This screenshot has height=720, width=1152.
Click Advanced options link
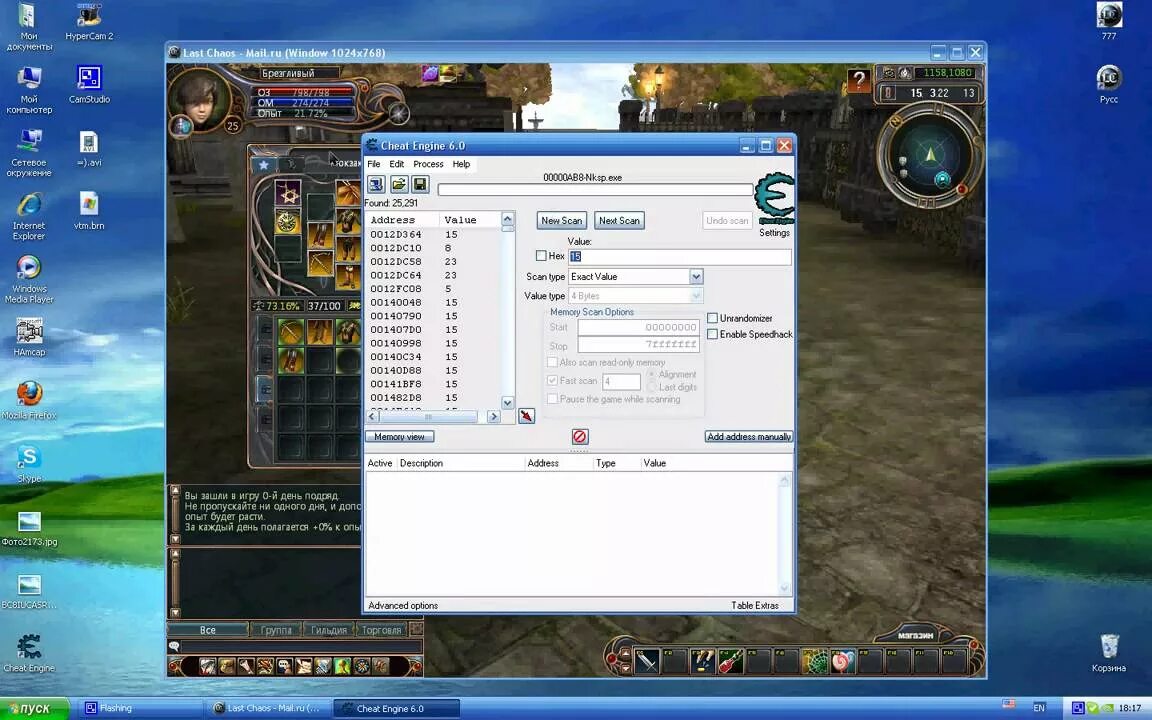[x=403, y=605]
